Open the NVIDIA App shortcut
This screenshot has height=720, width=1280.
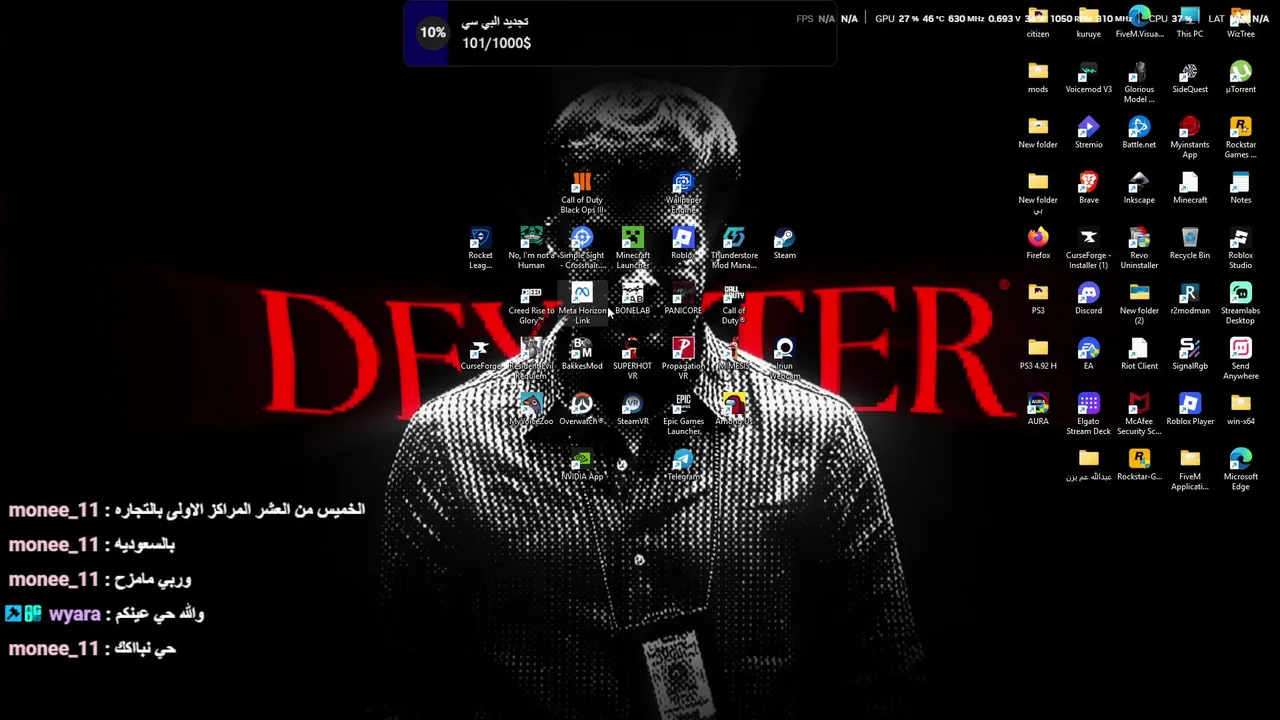(582, 465)
